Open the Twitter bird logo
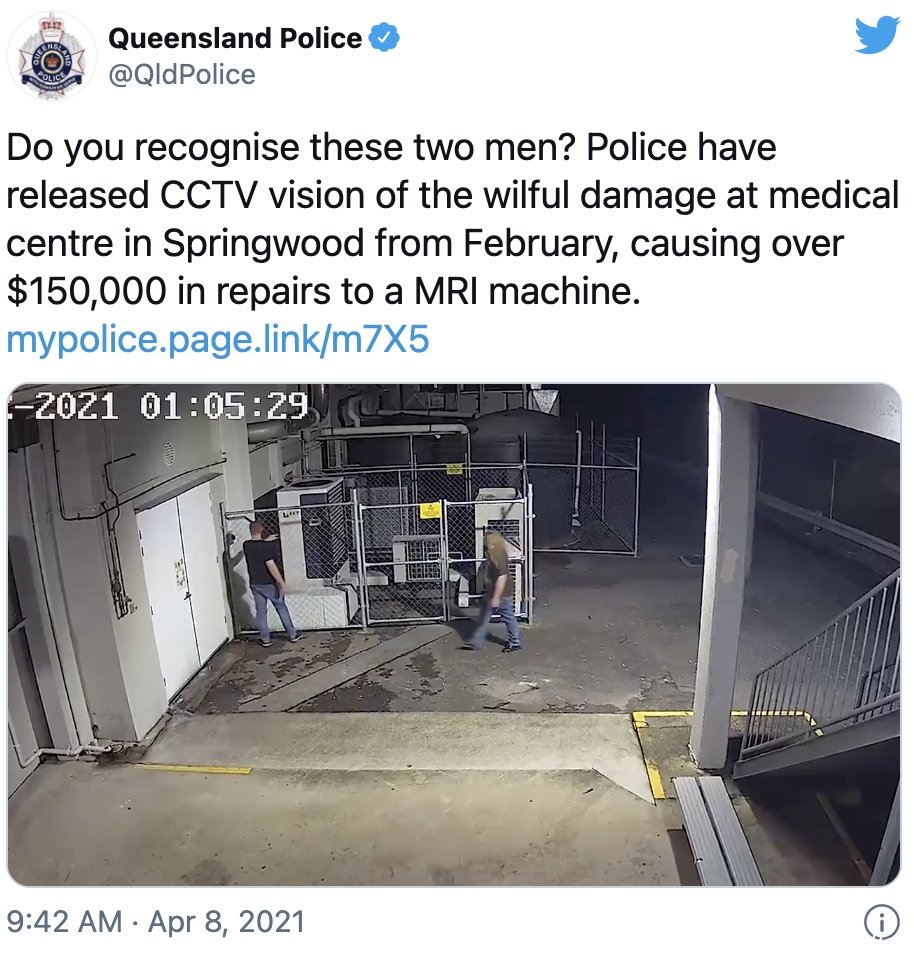 coord(876,35)
